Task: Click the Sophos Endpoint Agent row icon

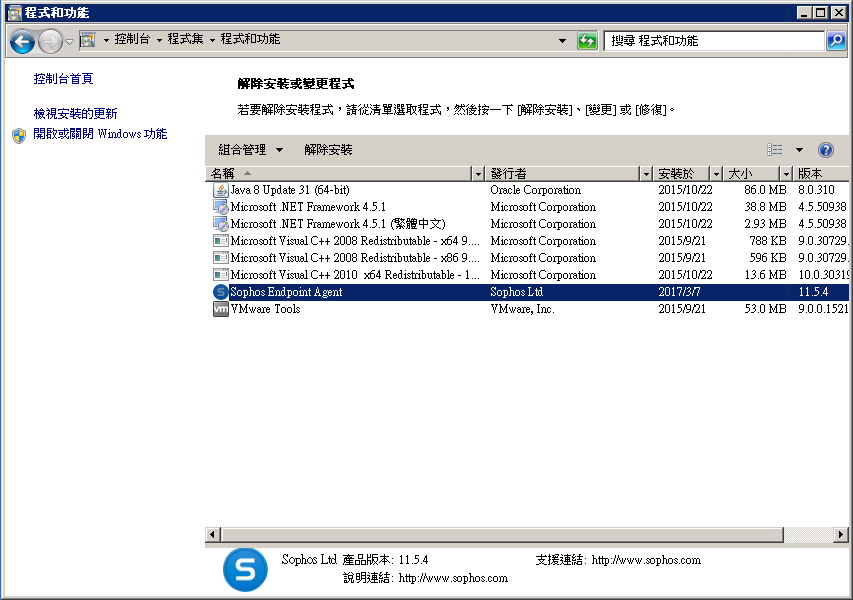Action: [x=221, y=292]
